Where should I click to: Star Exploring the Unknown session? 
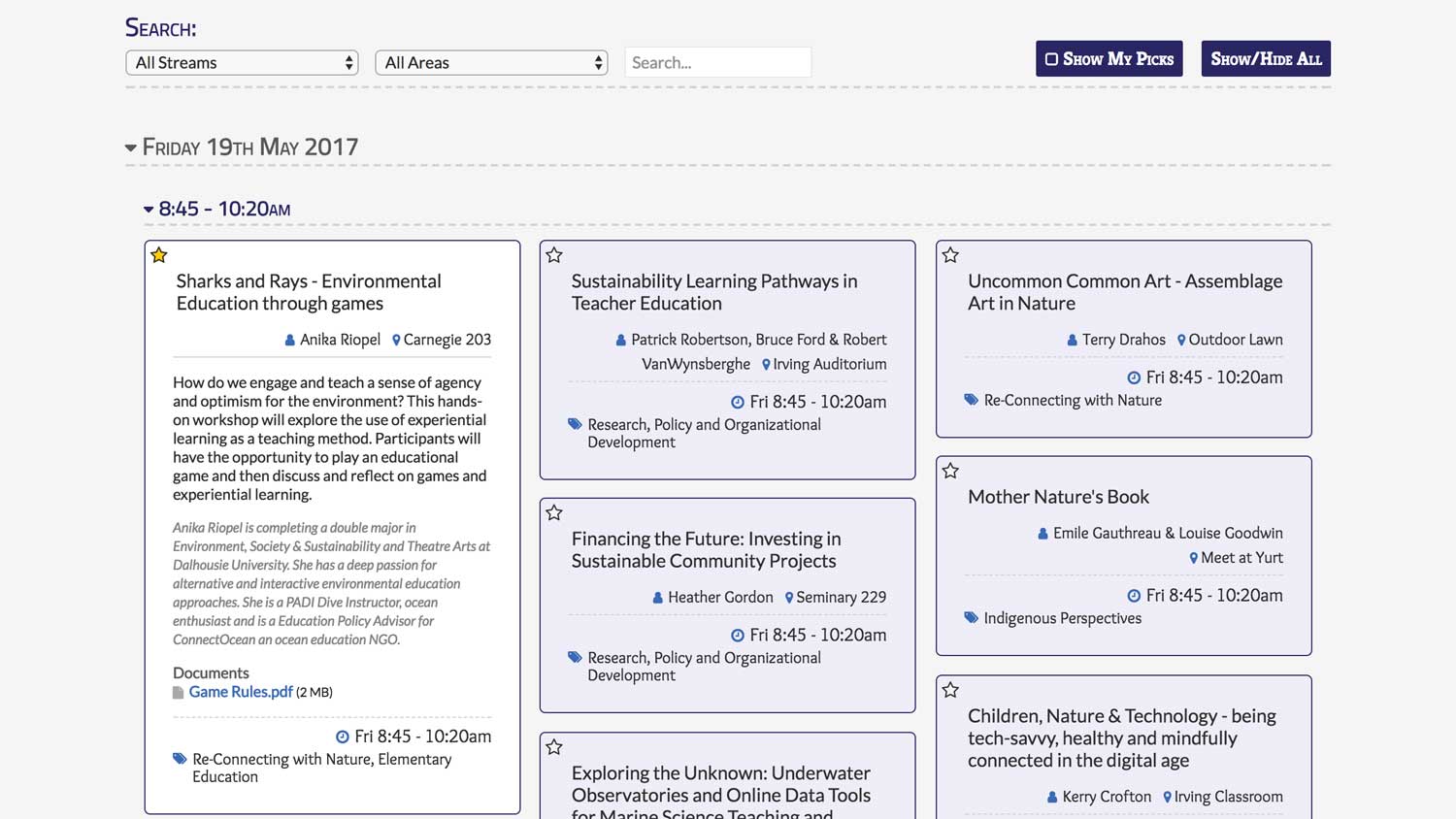coord(554,747)
